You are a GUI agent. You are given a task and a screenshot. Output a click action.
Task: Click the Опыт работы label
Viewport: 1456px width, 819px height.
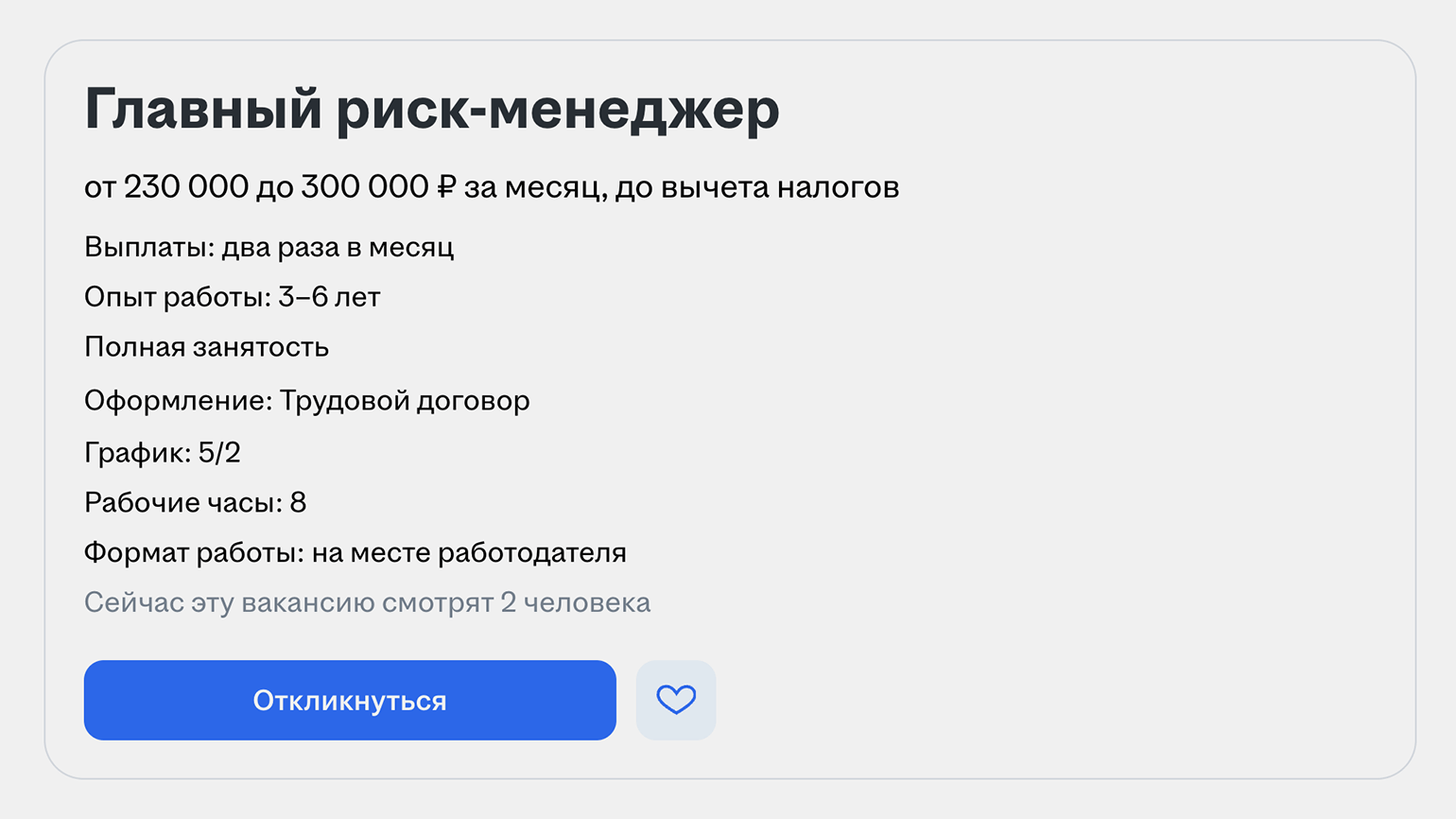tap(177, 298)
